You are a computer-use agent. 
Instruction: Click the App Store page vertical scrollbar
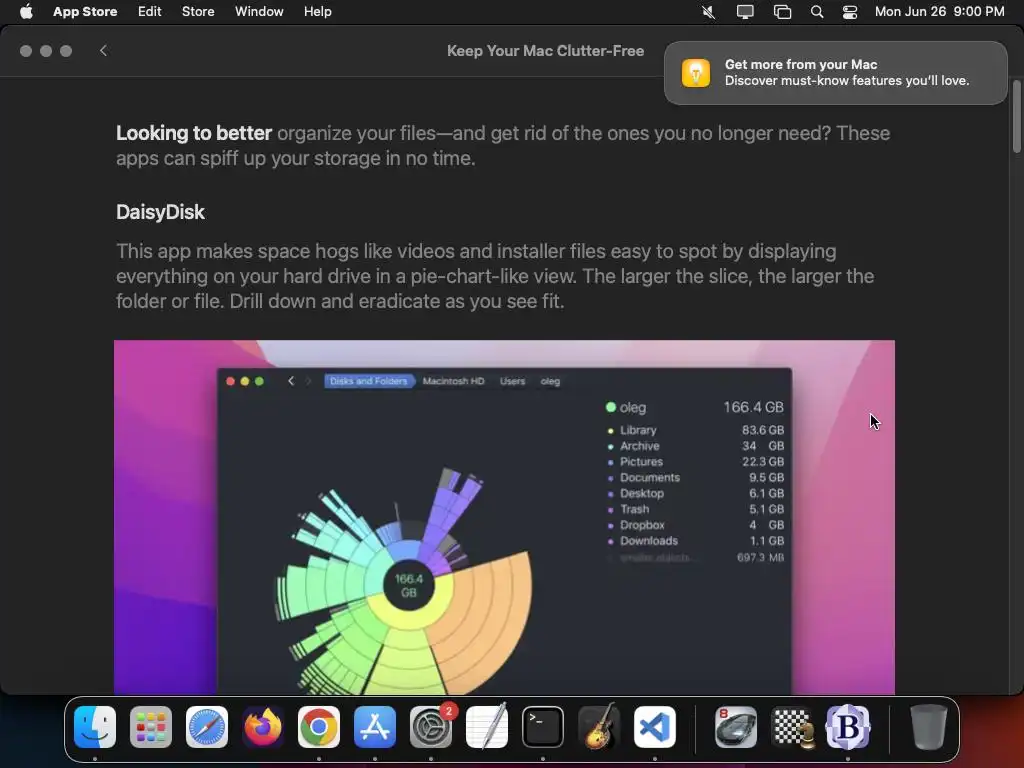[1016, 118]
